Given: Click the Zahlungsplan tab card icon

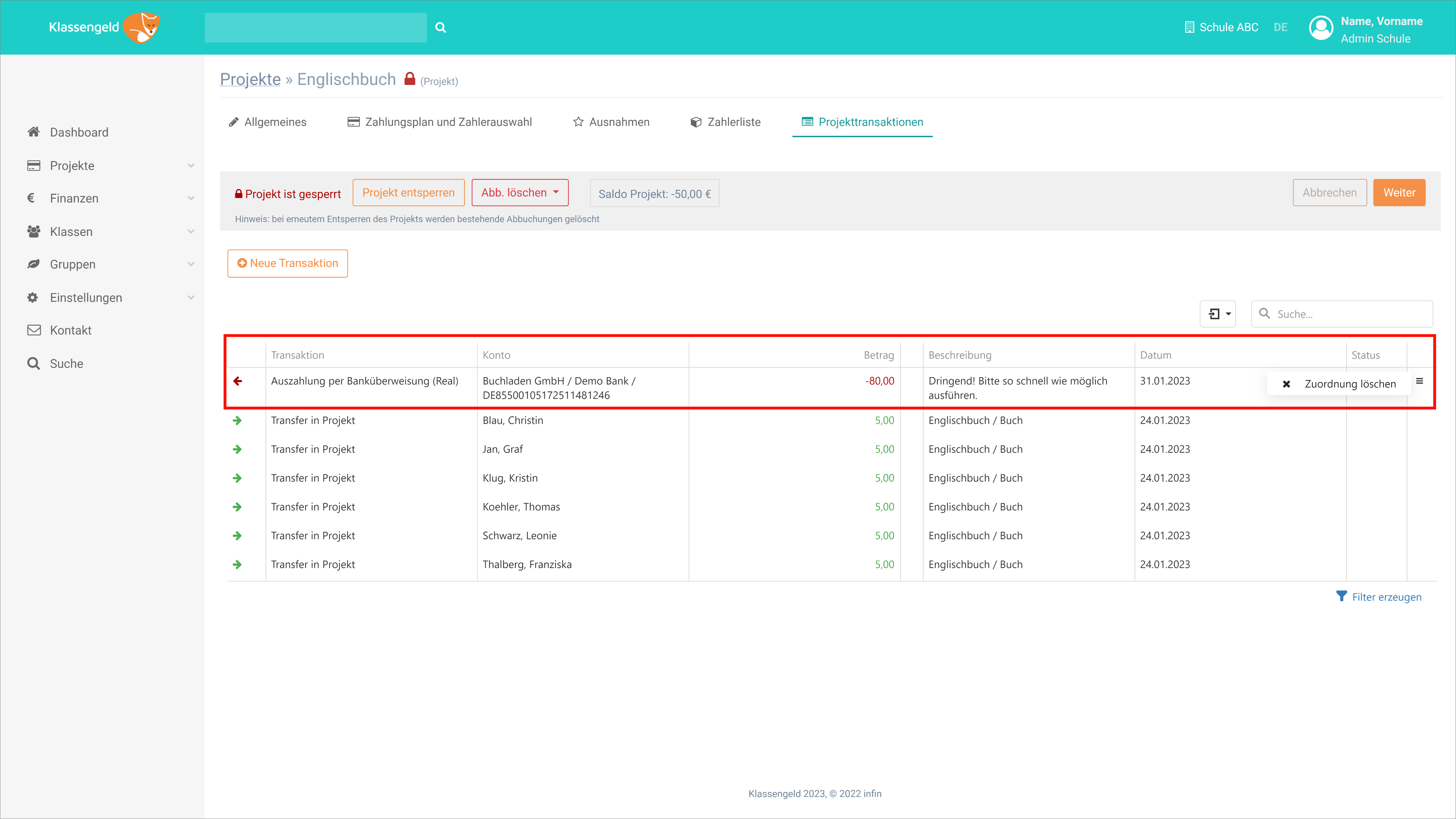Looking at the screenshot, I should [353, 122].
